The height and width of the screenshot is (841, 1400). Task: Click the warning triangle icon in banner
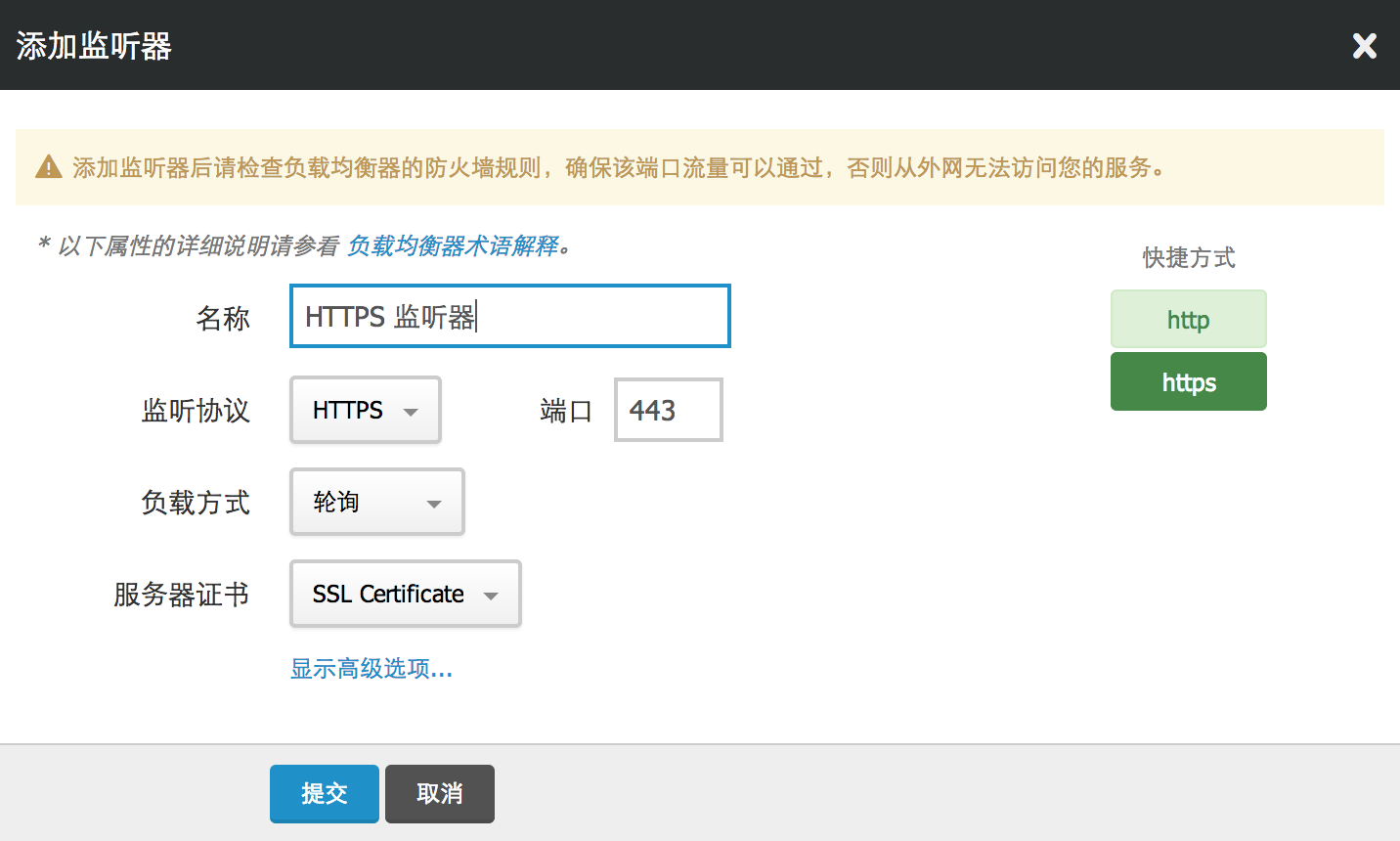click(x=49, y=167)
